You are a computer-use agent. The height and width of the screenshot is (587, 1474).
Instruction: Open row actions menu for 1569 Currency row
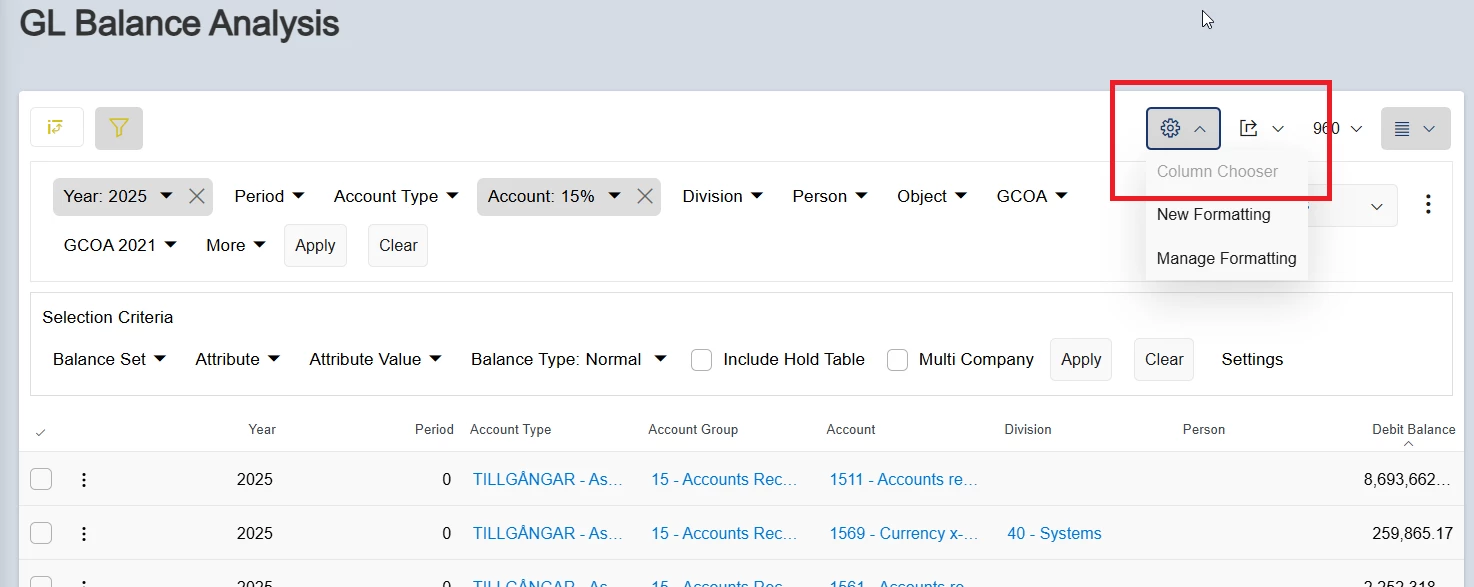pyautogui.click(x=84, y=533)
